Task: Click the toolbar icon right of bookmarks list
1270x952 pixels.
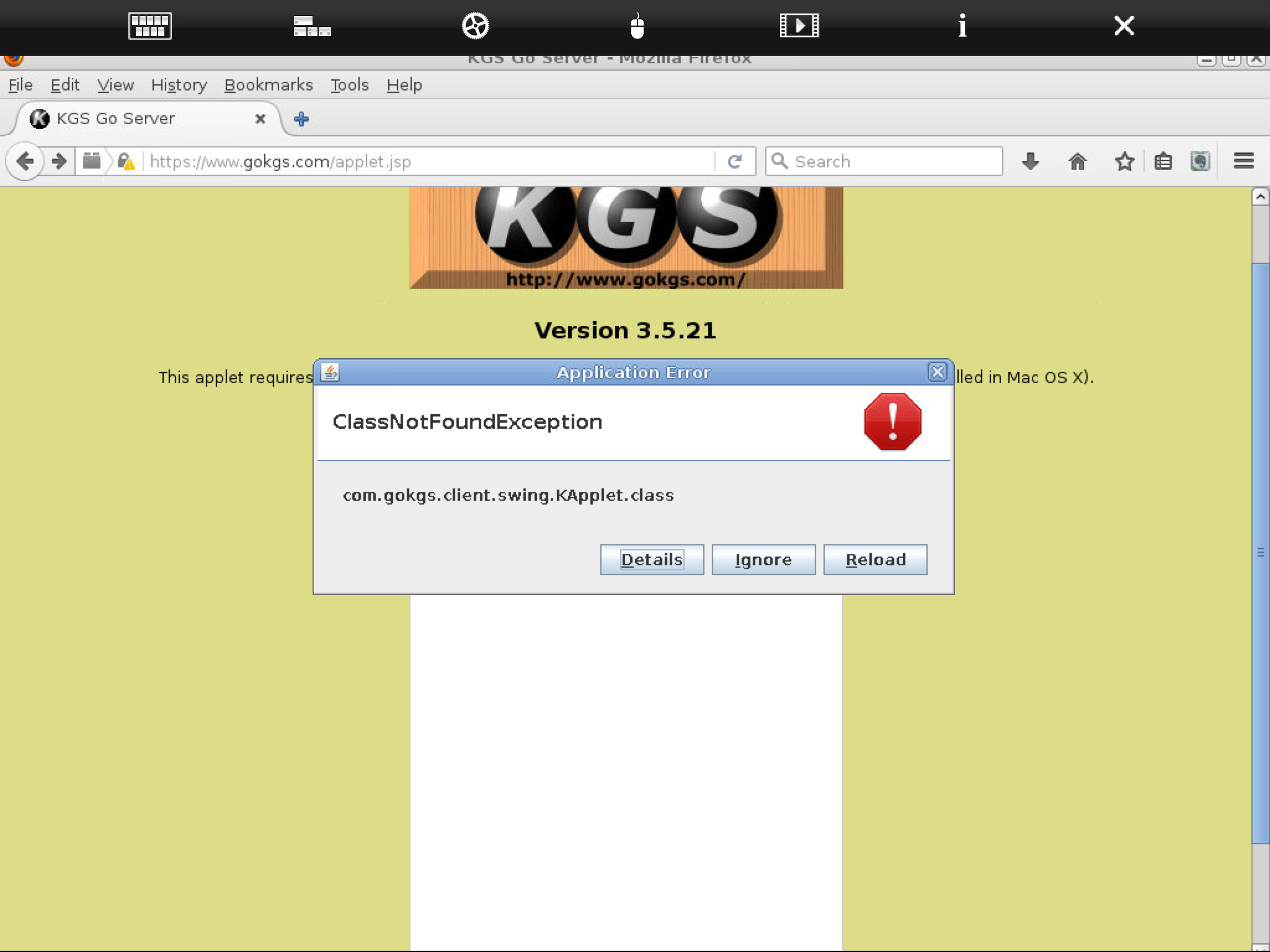Action: (x=1200, y=161)
